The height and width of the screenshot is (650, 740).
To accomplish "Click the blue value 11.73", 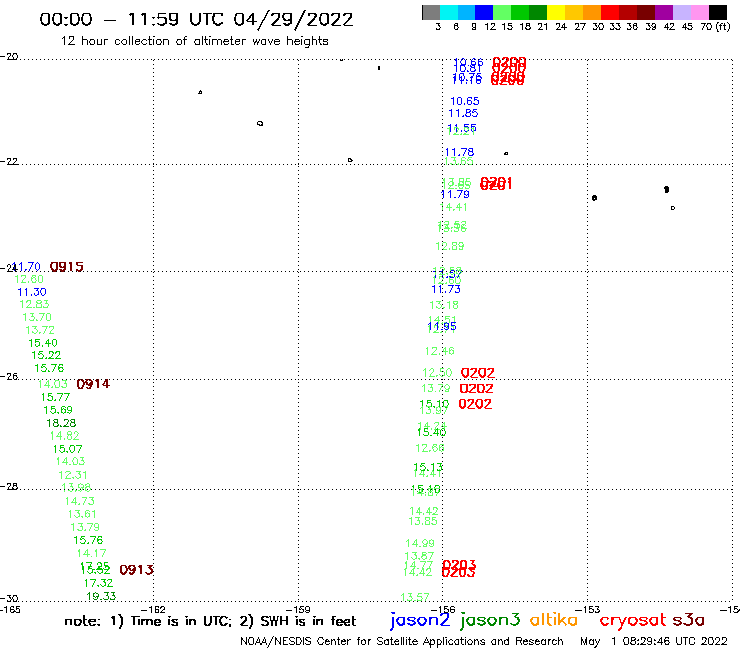I will [446, 289].
